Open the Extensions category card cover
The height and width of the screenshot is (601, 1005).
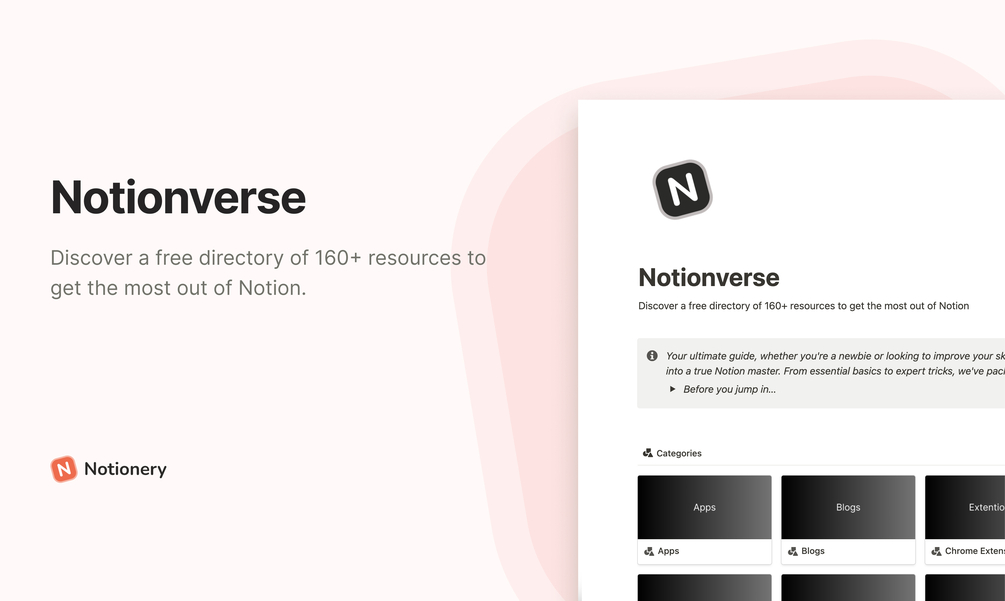(965, 507)
